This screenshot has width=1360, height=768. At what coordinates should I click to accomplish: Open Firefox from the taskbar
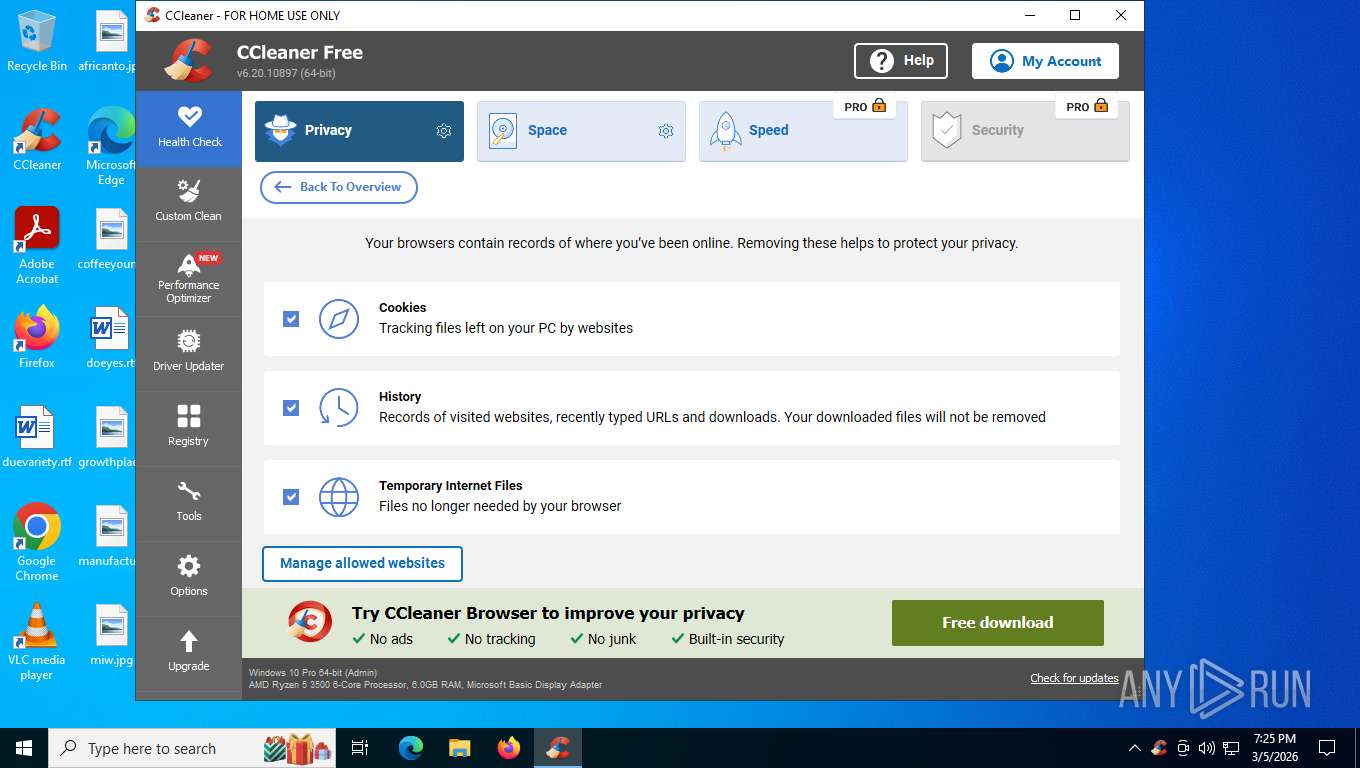[509, 748]
